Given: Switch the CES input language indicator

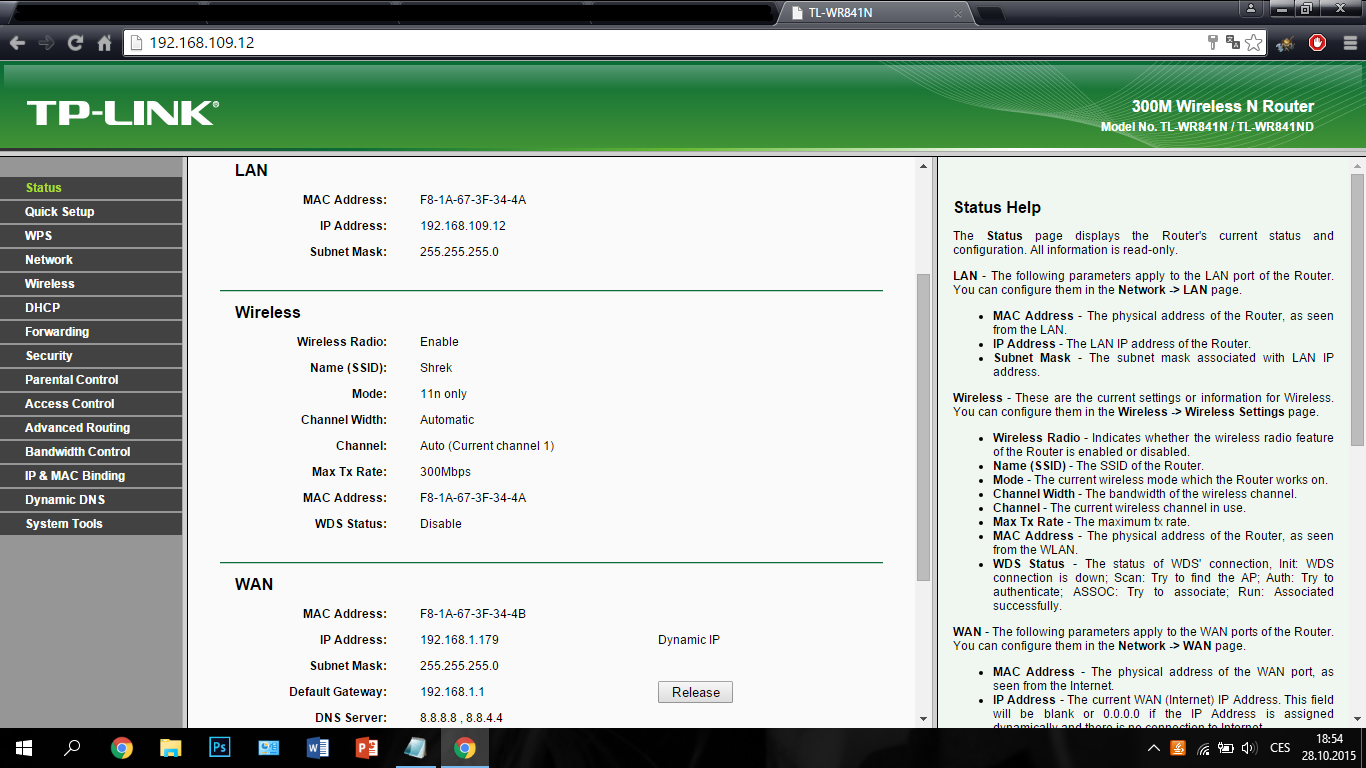Looking at the screenshot, I should [1280, 748].
